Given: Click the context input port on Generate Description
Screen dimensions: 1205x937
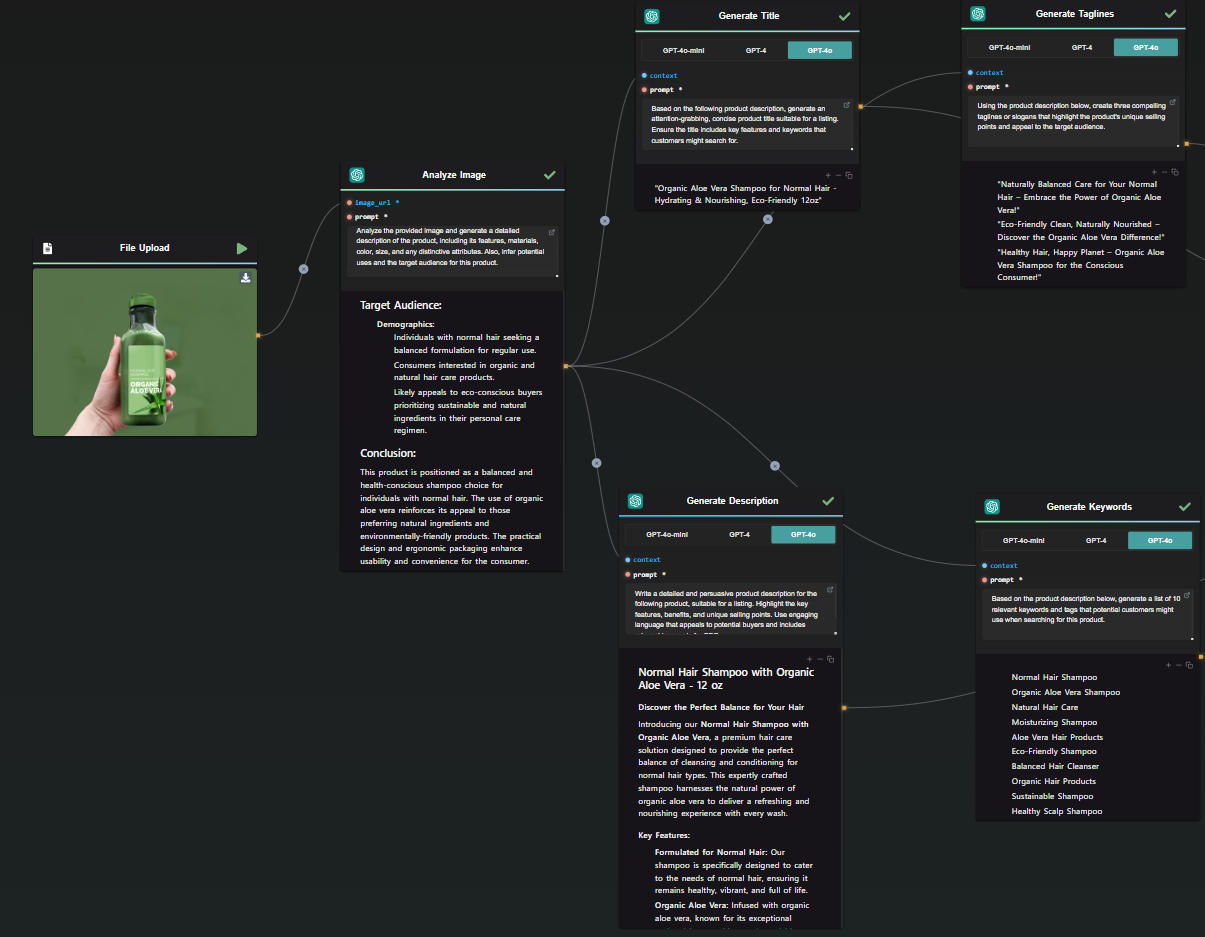Looking at the screenshot, I should pyautogui.click(x=628, y=560).
